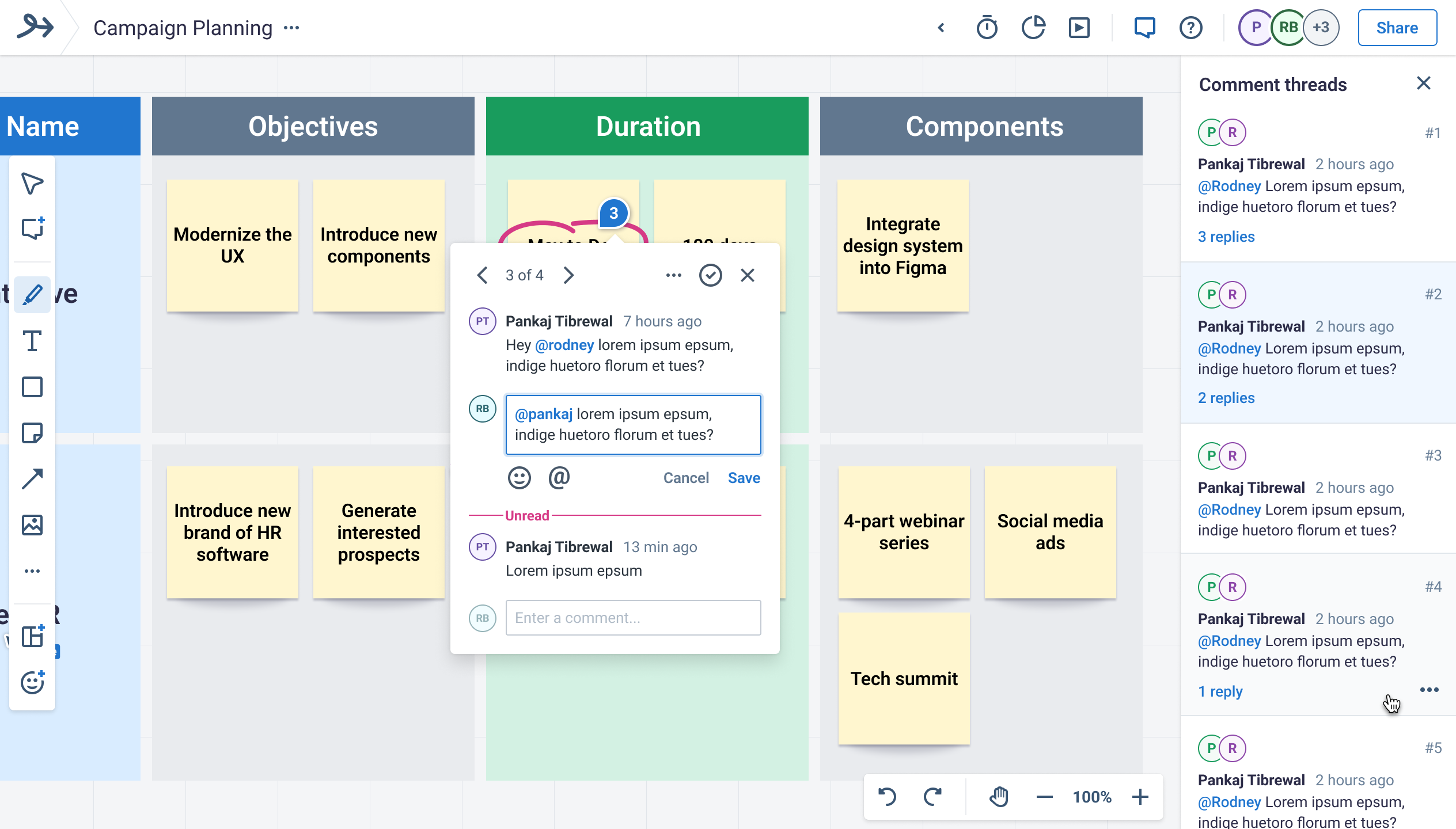
Task: Go to next comment thread chevron
Action: 568,275
